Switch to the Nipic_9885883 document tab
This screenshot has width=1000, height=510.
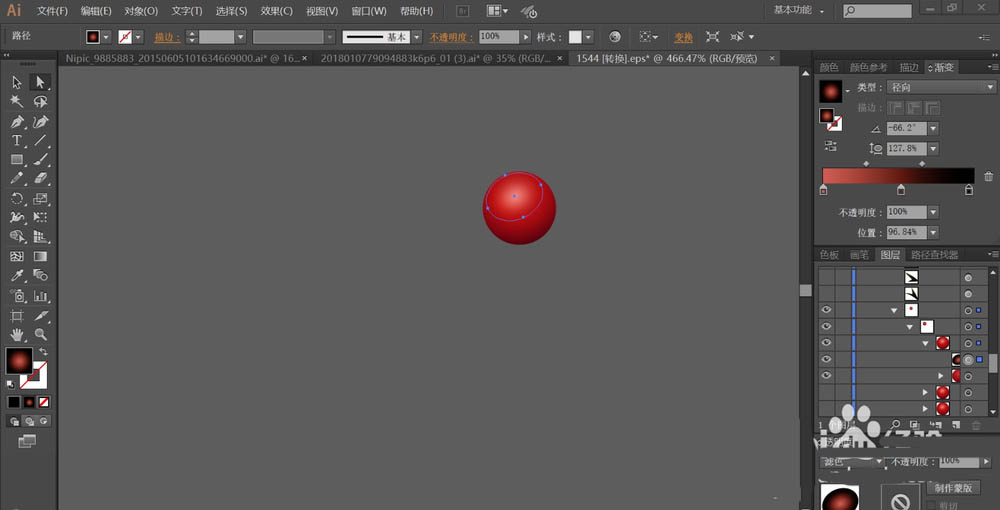182,59
